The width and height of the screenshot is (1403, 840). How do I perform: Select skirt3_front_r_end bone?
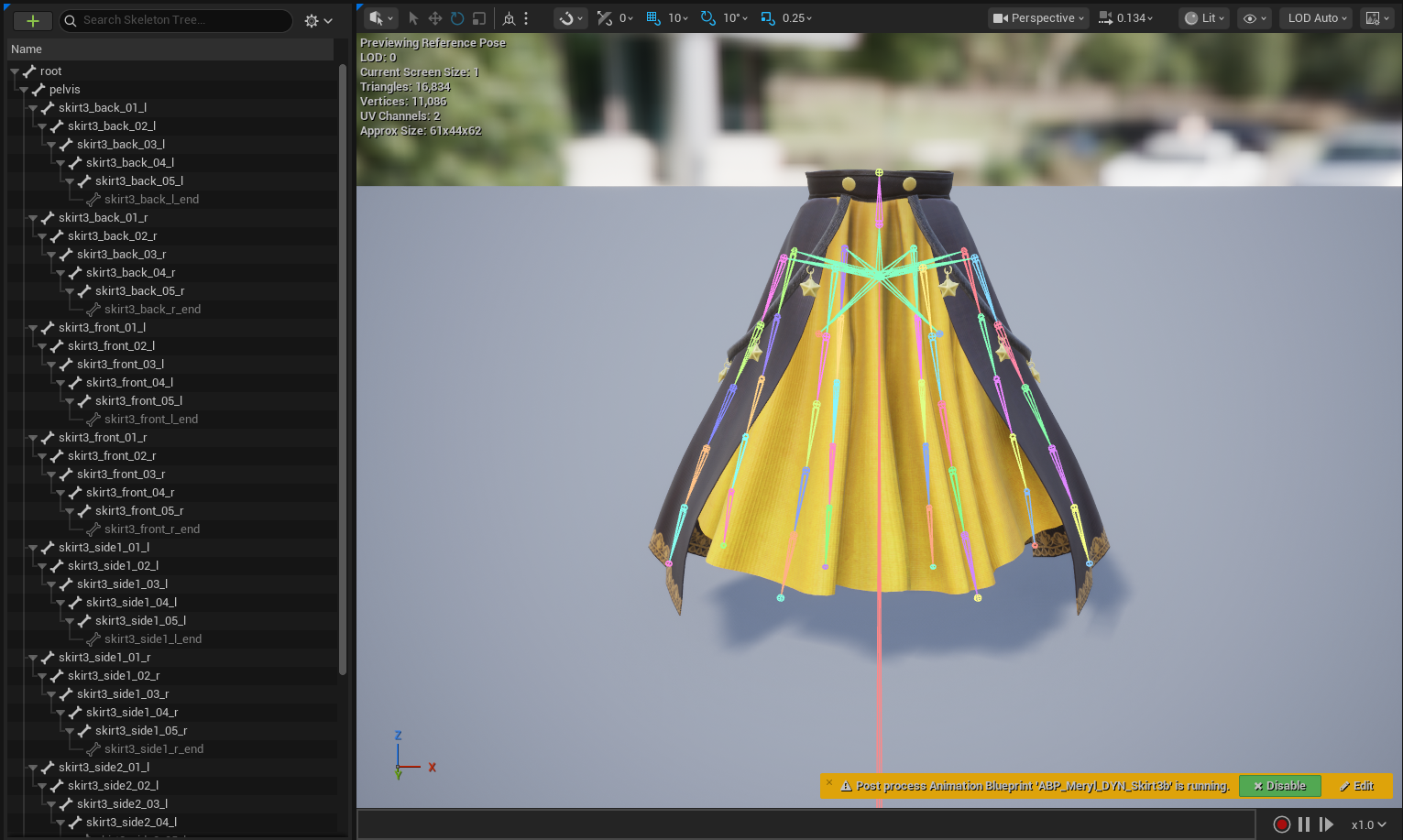pyautogui.click(x=152, y=529)
